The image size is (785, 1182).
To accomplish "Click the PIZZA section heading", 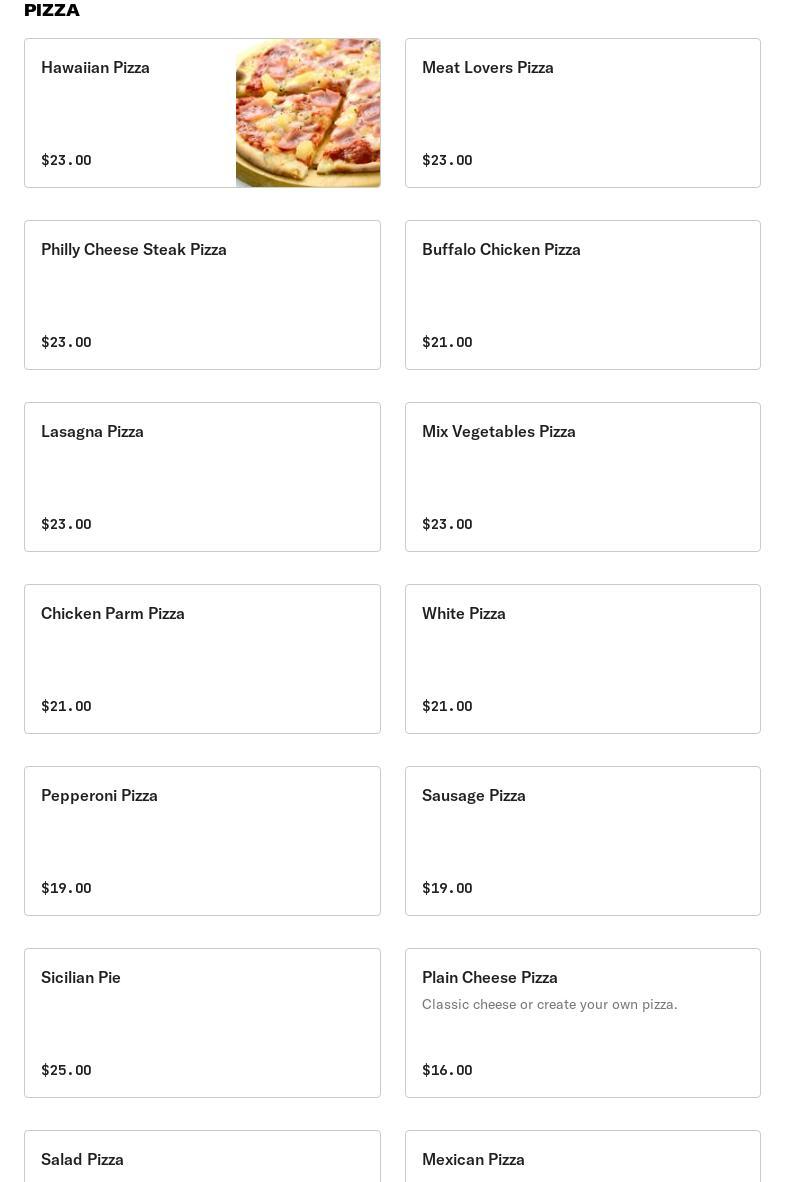I will click(52, 10).
